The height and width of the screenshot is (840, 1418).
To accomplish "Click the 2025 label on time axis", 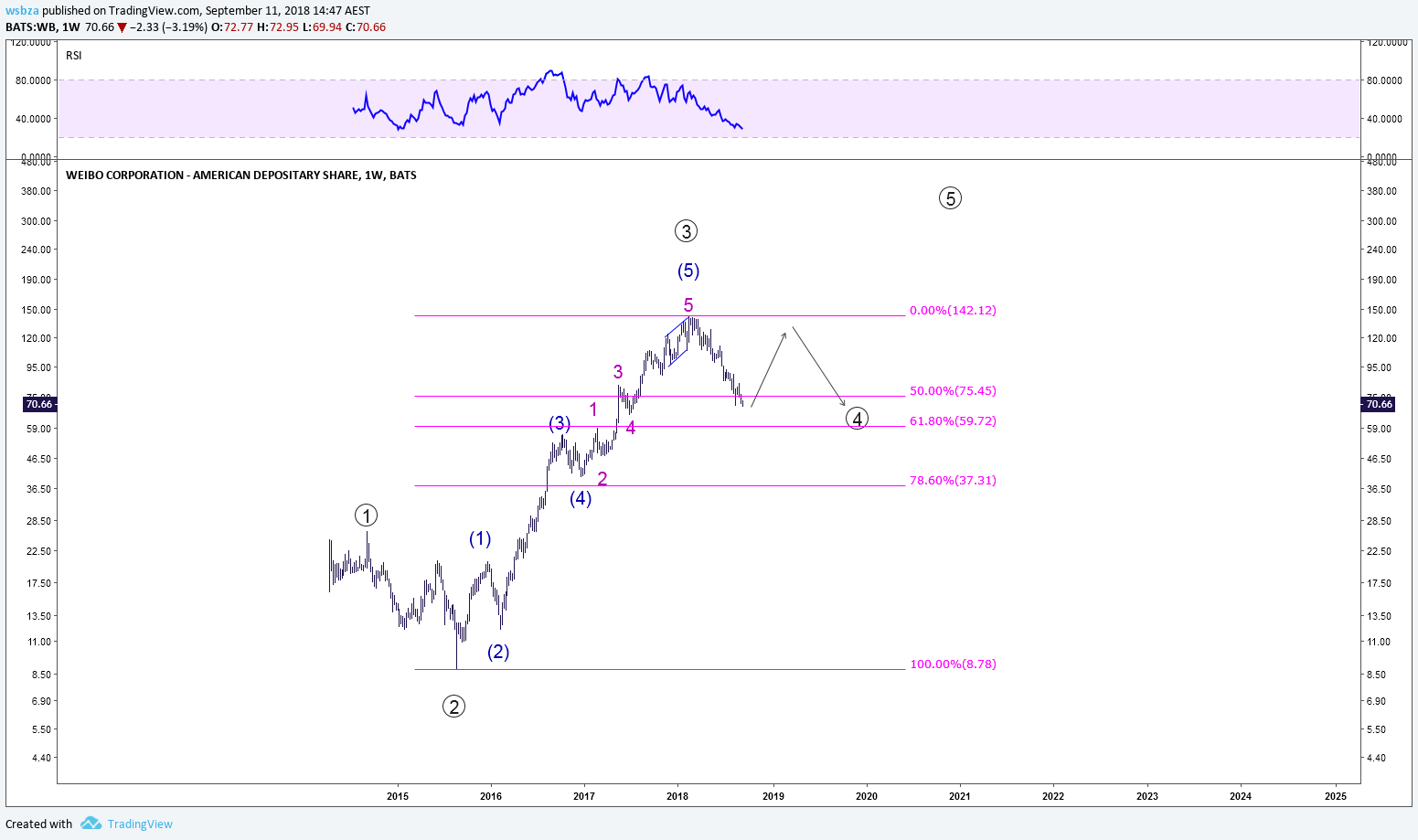I will tap(1336, 796).
